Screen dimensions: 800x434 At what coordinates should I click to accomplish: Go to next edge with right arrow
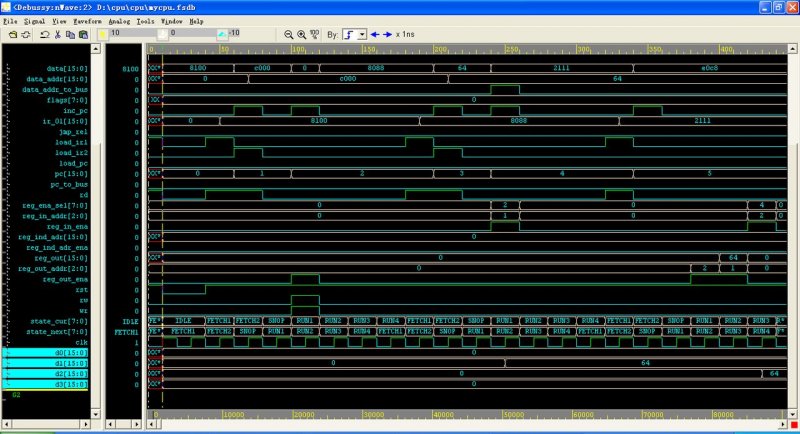point(388,35)
